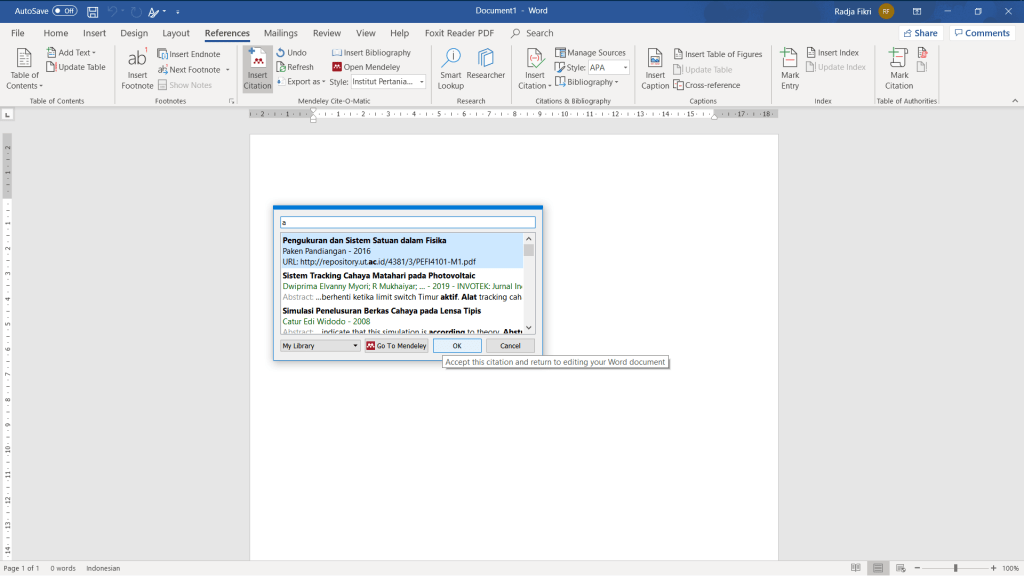Switch to the Mailings tab

click(280, 33)
